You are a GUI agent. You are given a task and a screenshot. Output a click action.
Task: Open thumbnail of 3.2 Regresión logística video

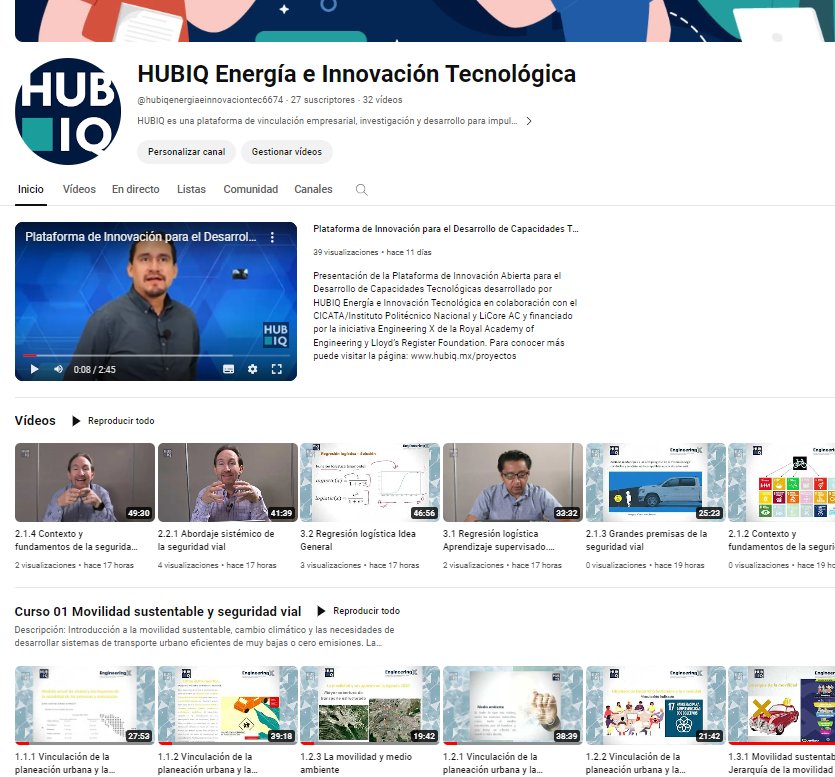pos(370,482)
